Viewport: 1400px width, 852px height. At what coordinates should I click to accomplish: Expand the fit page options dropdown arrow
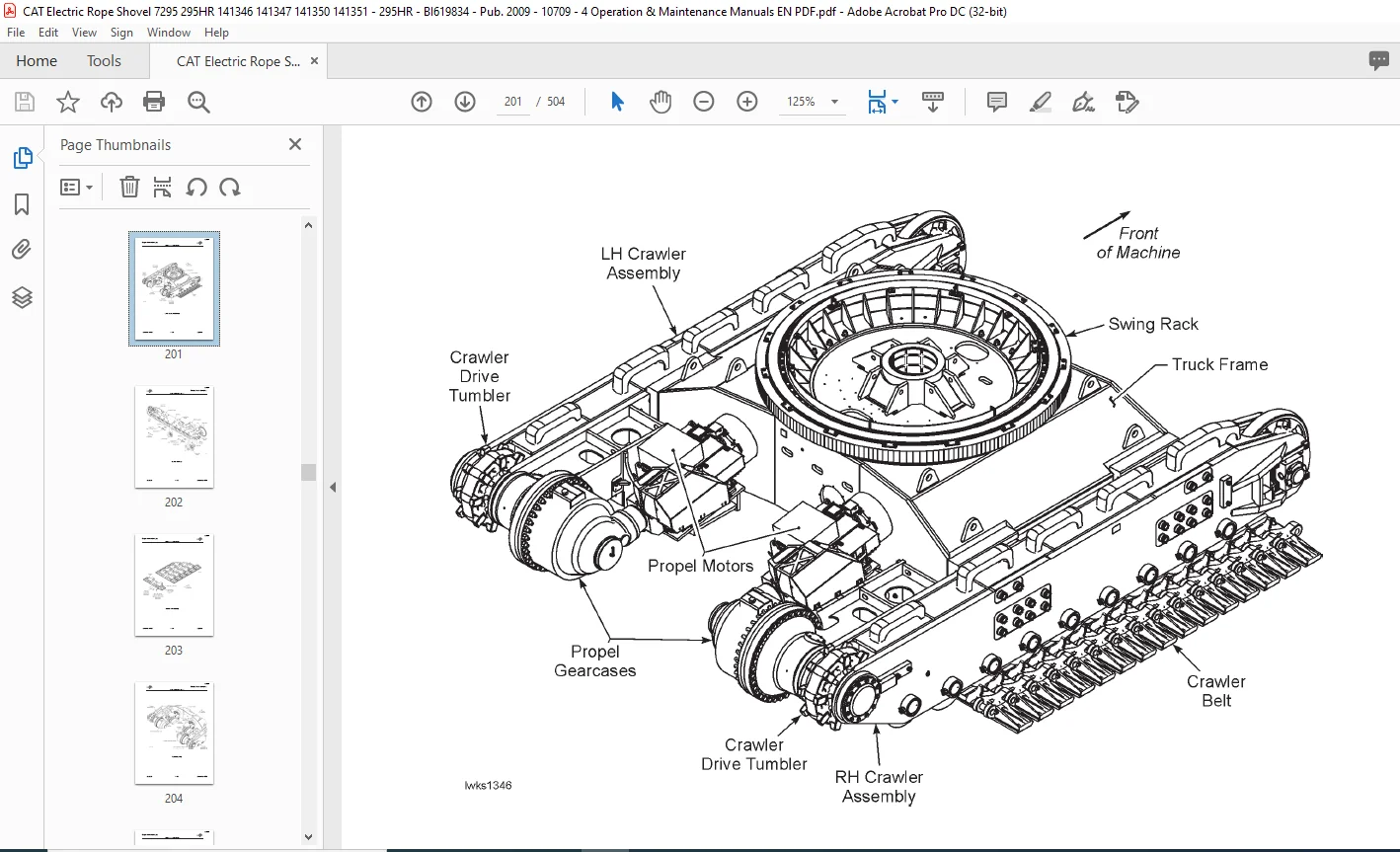pos(894,102)
